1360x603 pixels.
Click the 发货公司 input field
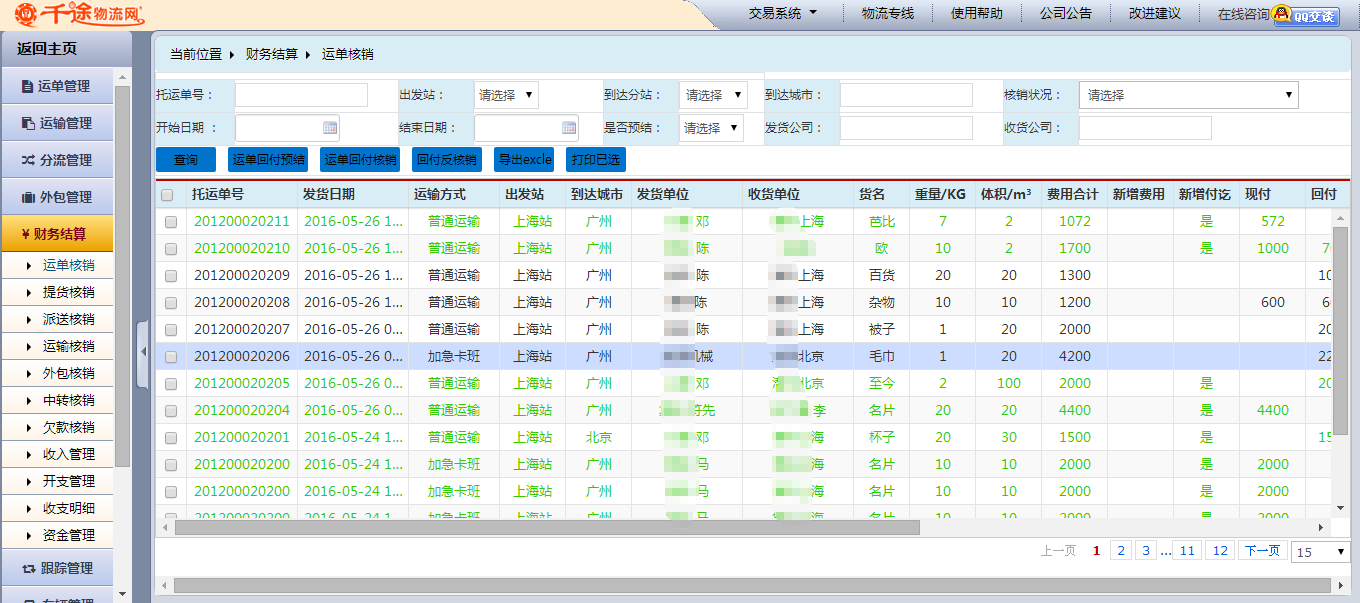(x=906, y=128)
